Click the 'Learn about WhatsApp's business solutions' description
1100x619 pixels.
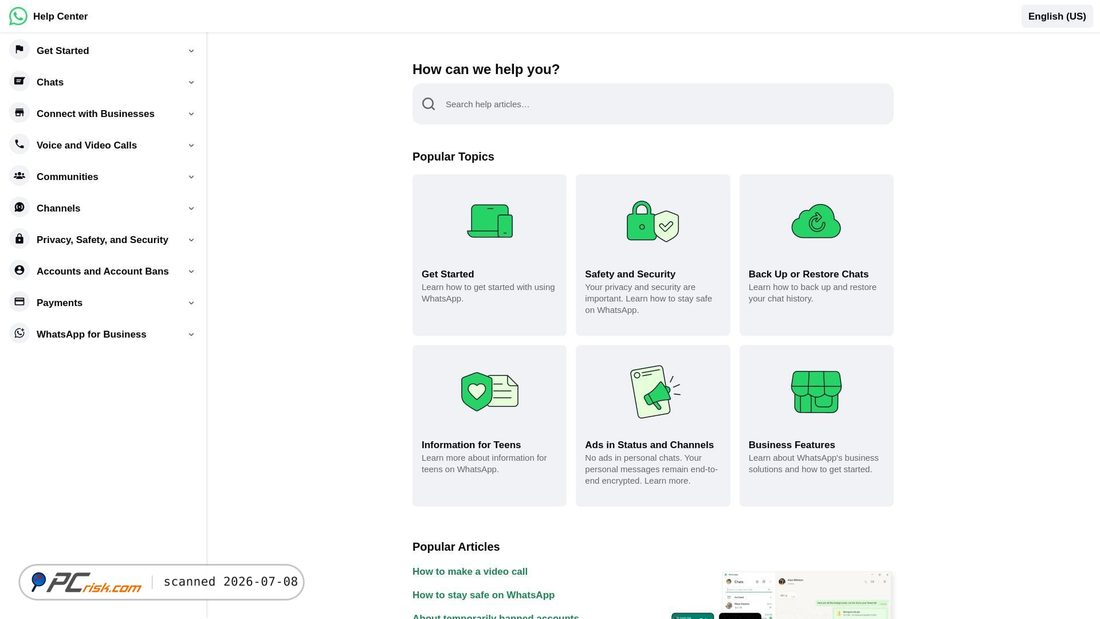click(x=813, y=463)
